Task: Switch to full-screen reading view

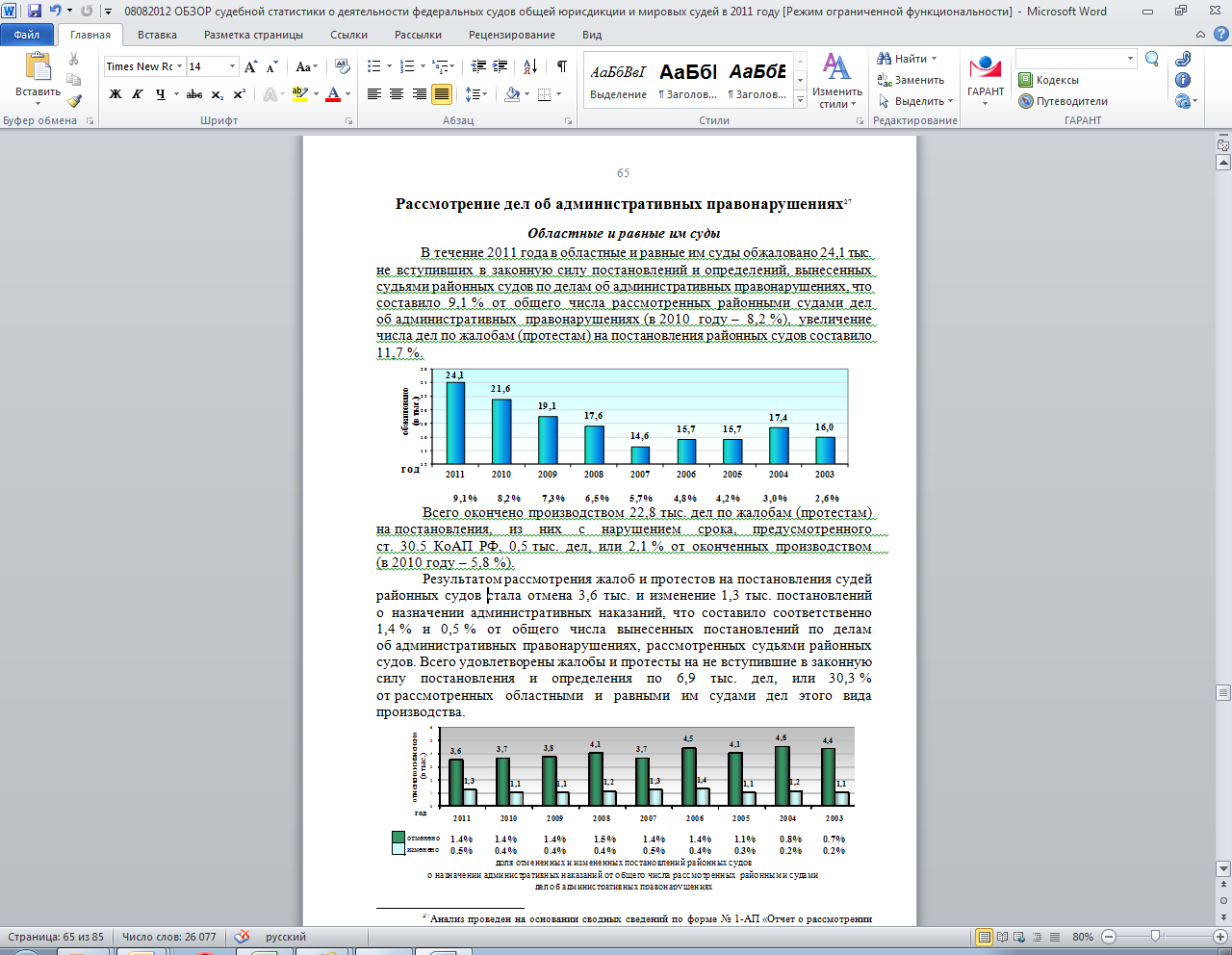Action: (x=1003, y=937)
